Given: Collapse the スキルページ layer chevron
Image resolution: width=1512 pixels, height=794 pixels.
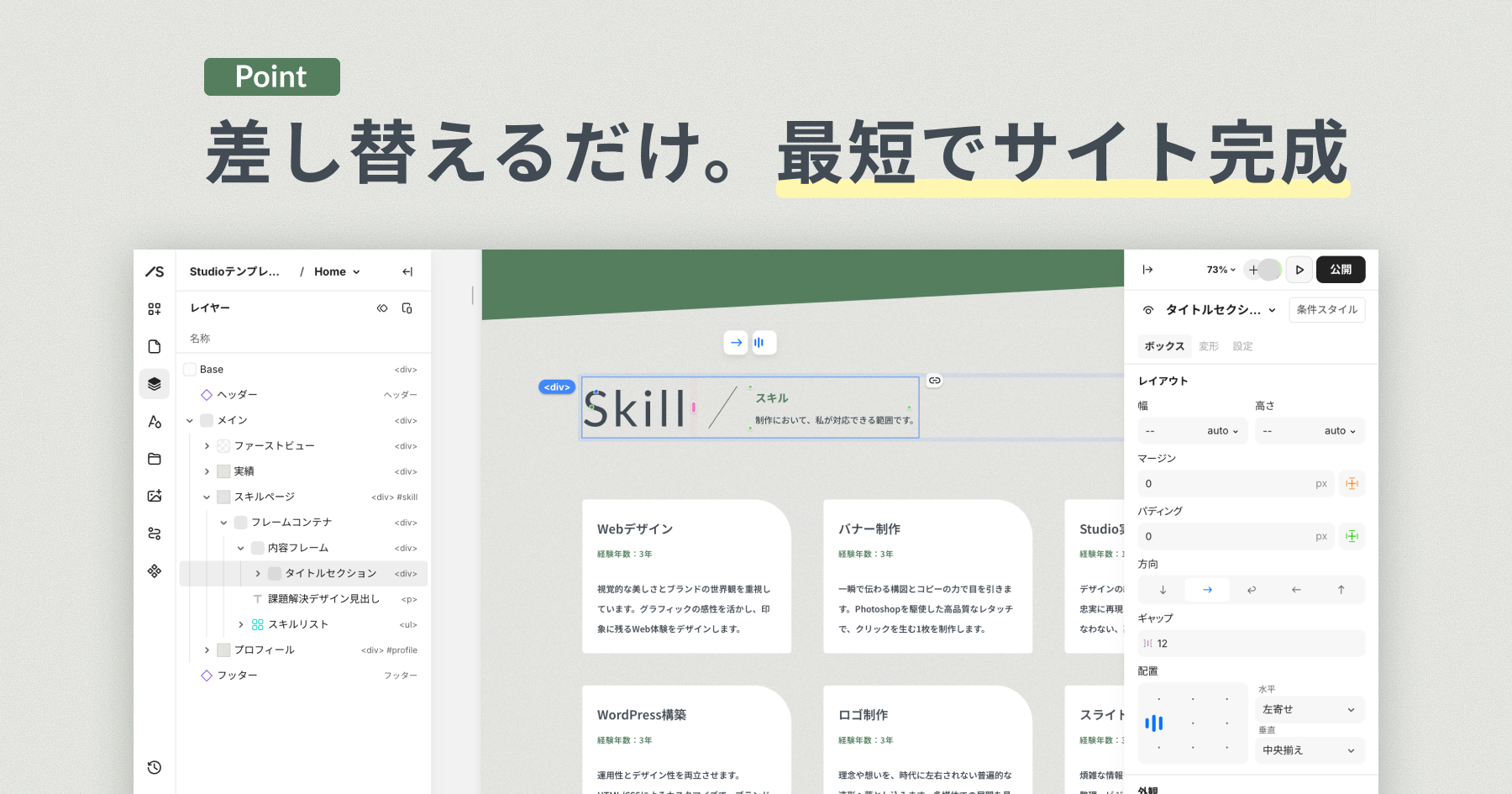Looking at the screenshot, I should (x=207, y=497).
